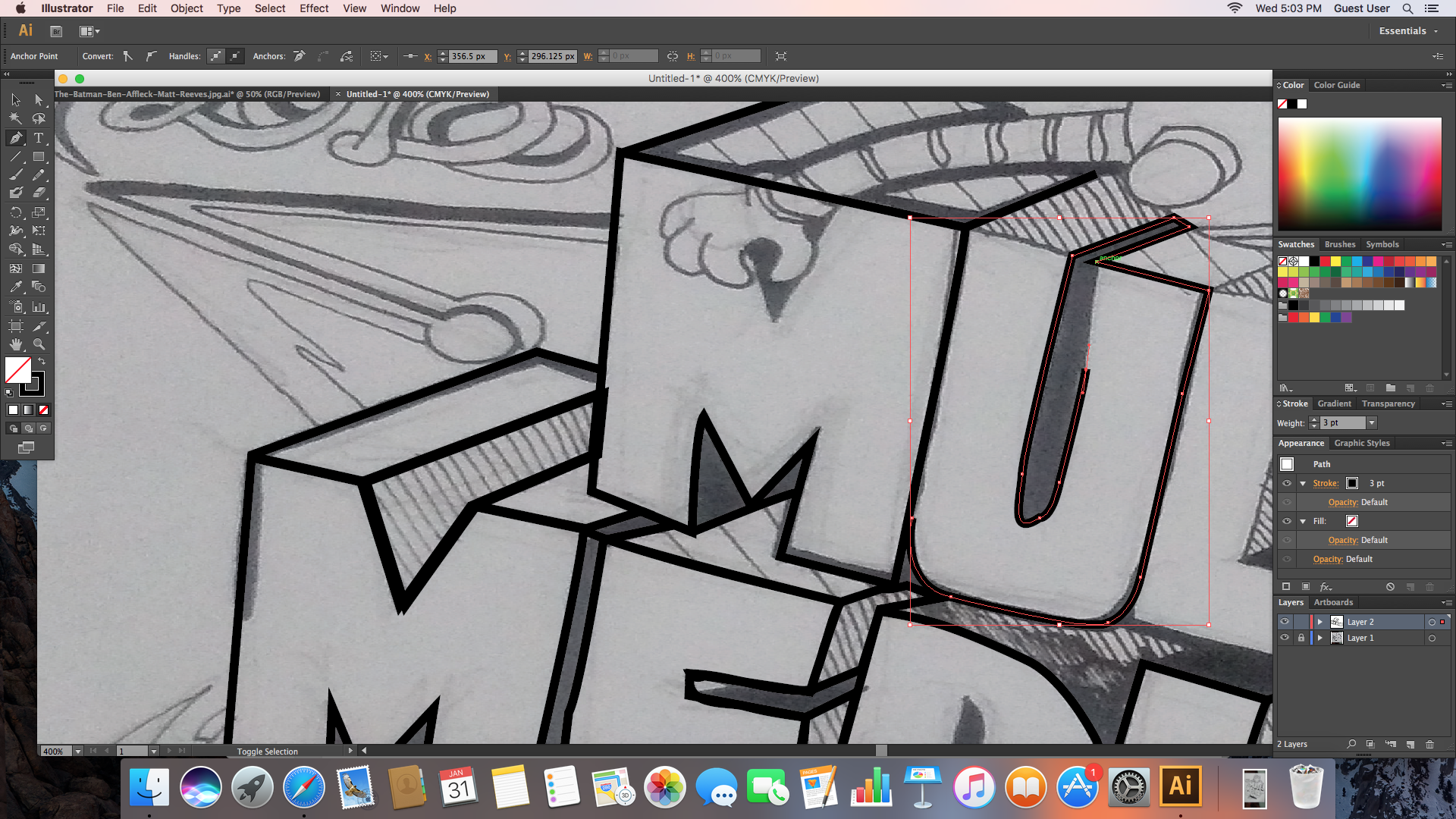This screenshot has height=819, width=1456.
Task: Open the zoom level dropdown at 400%
Action: tap(77, 752)
